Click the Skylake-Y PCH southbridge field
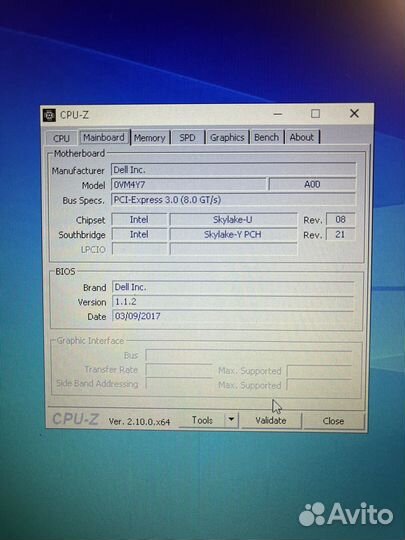Viewport: 405px width, 540px height. pos(233,235)
